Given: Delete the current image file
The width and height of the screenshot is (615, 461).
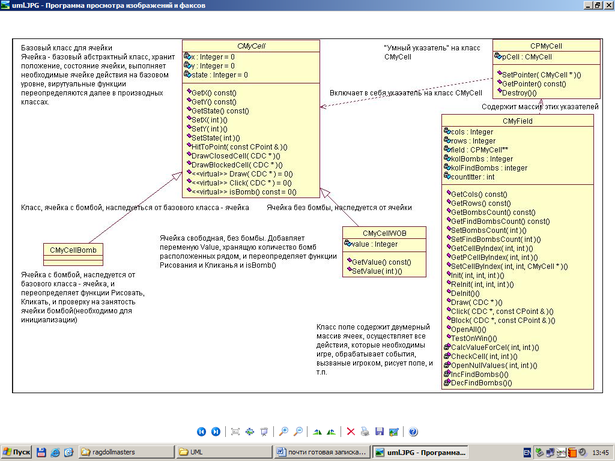Looking at the screenshot, I should pyautogui.click(x=351, y=431).
